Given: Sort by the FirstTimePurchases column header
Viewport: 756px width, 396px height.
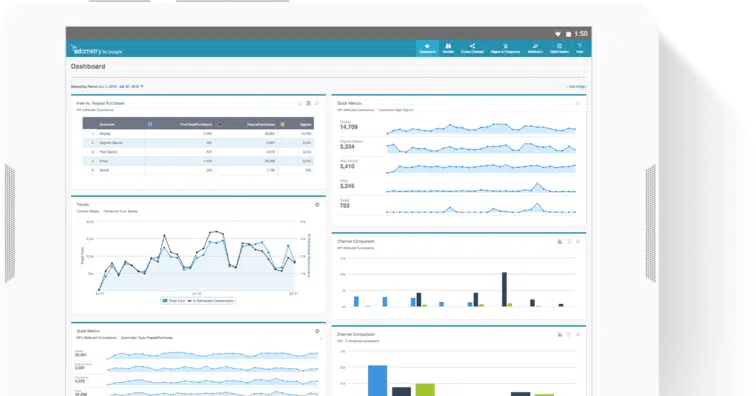Looking at the screenshot, I should click(x=196, y=124).
